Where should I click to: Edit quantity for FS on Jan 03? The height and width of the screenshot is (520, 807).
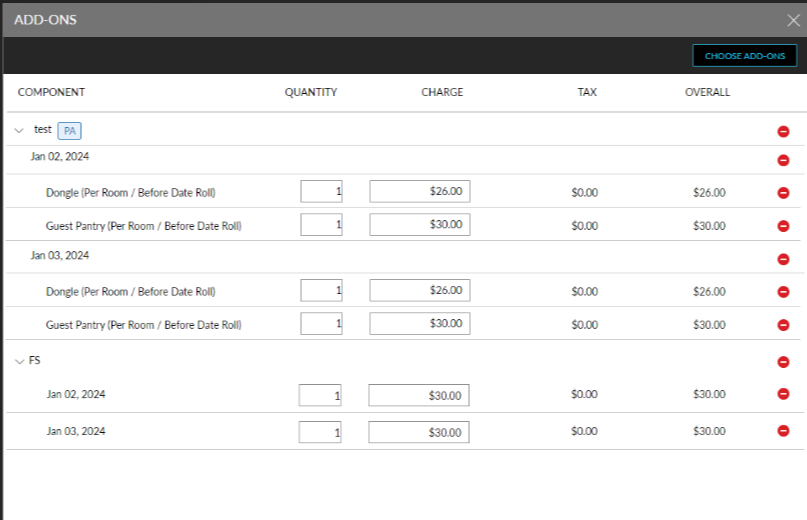coord(320,432)
